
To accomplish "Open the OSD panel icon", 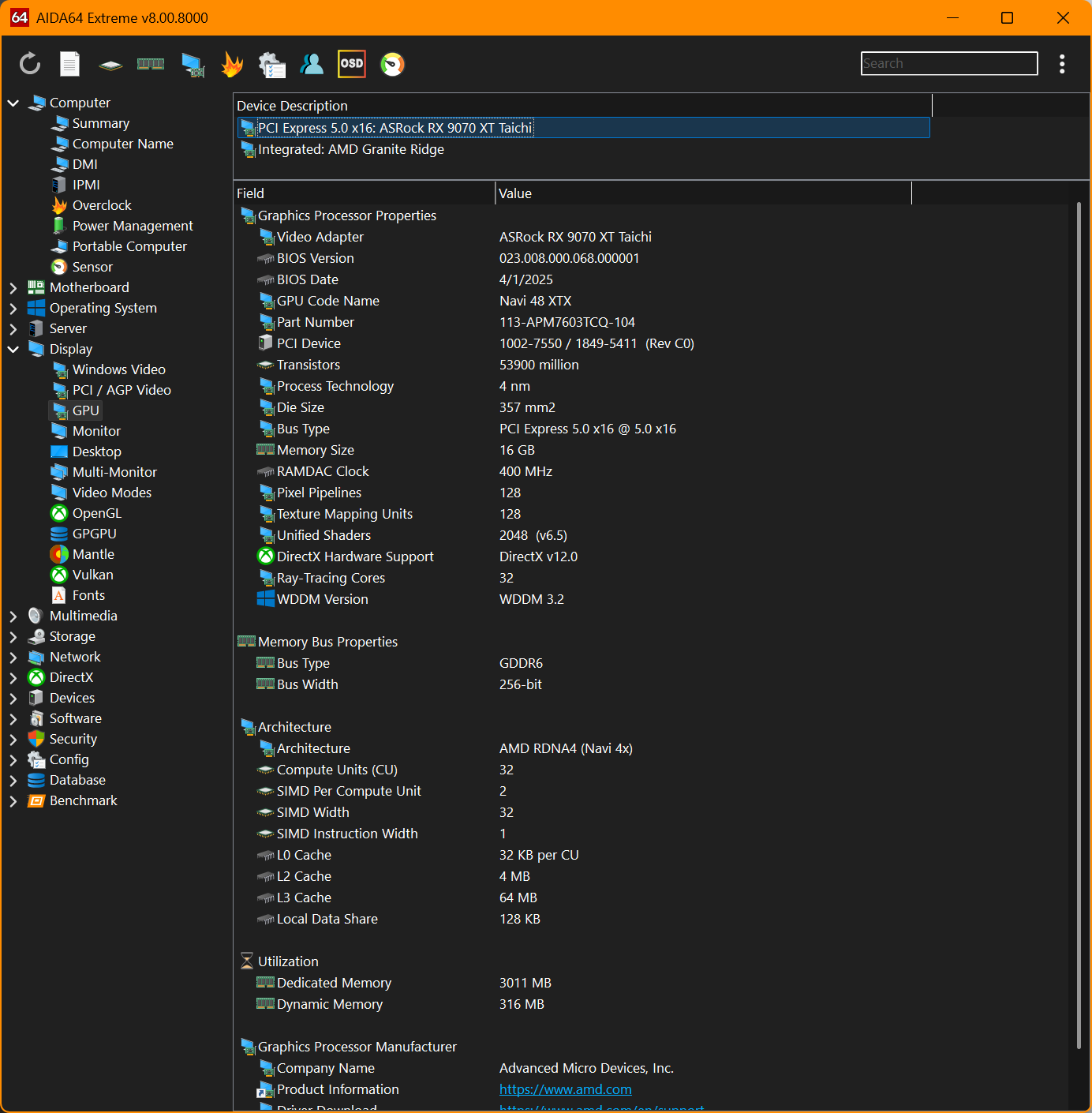I will (352, 64).
